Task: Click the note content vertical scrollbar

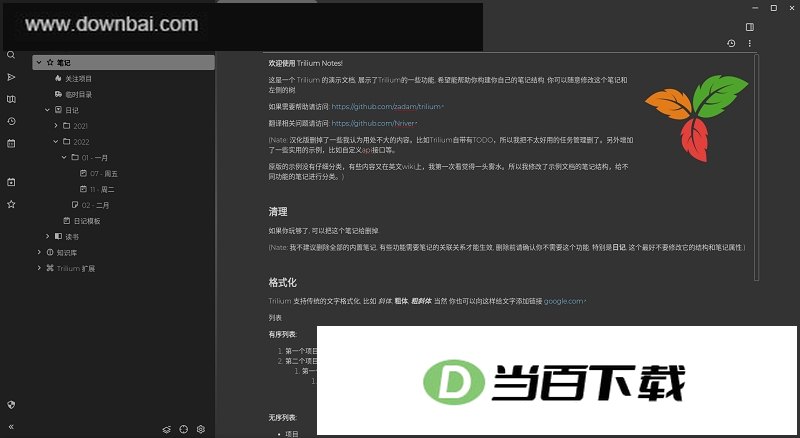Action: tap(756, 167)
